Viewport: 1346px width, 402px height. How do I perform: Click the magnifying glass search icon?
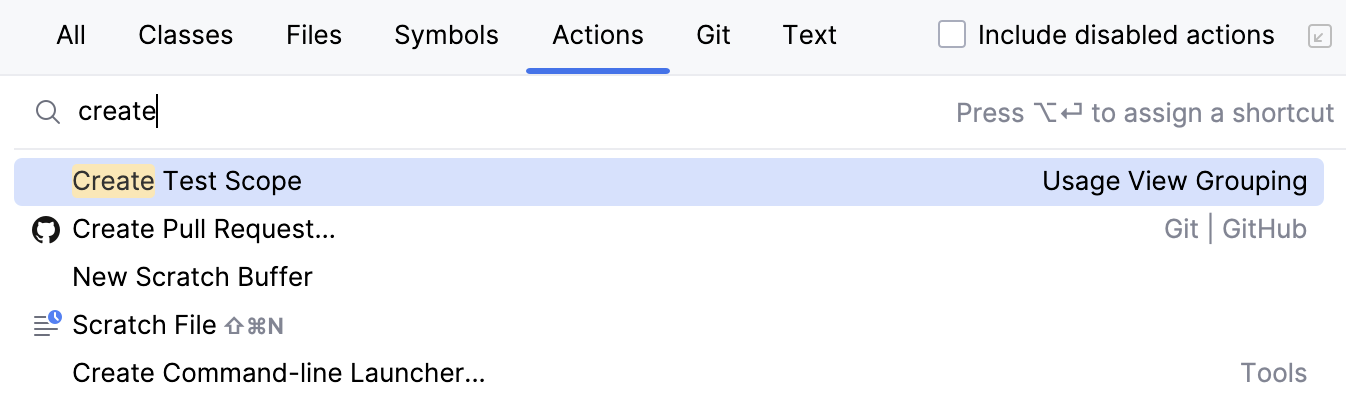pyautogui.click(x=47, y=112)
